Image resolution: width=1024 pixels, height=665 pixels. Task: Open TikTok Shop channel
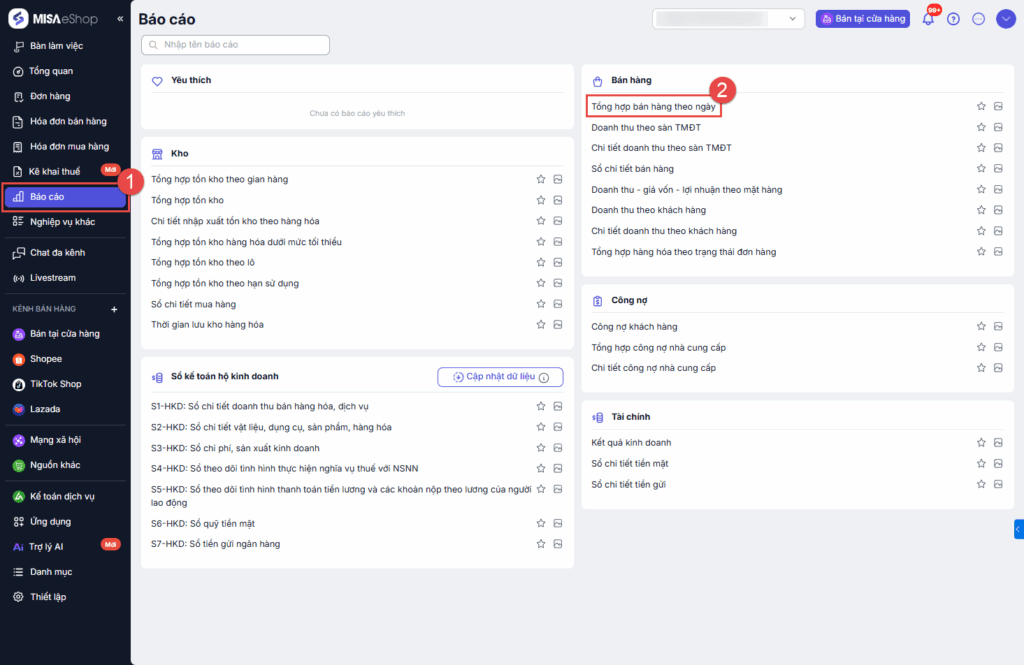point(56,384)
